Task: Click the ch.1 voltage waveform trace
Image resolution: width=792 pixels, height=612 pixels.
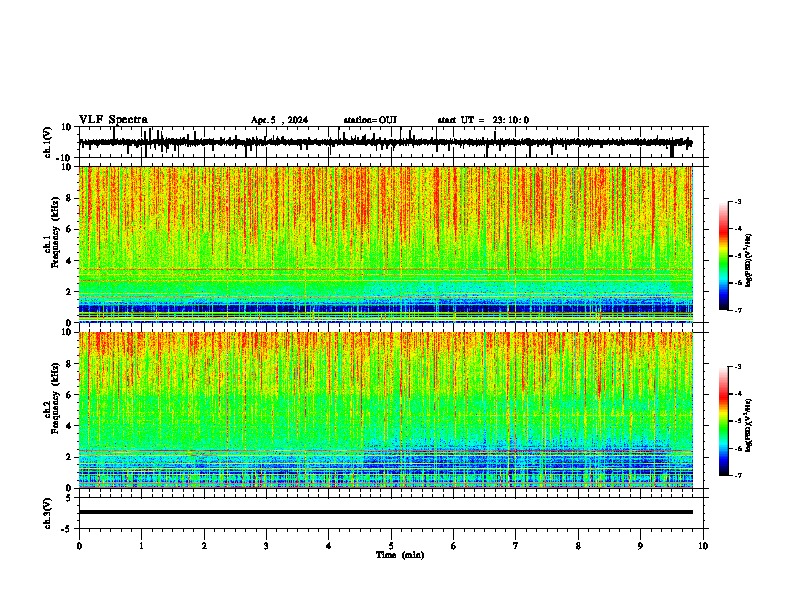Action: 385,142
